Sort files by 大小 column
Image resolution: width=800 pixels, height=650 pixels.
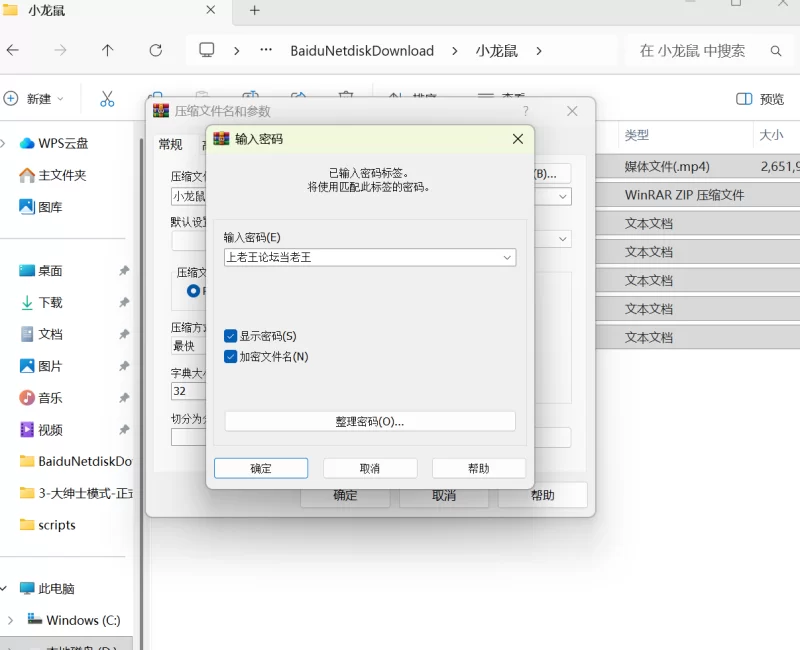pyautogui.click(x=771, y=135)
